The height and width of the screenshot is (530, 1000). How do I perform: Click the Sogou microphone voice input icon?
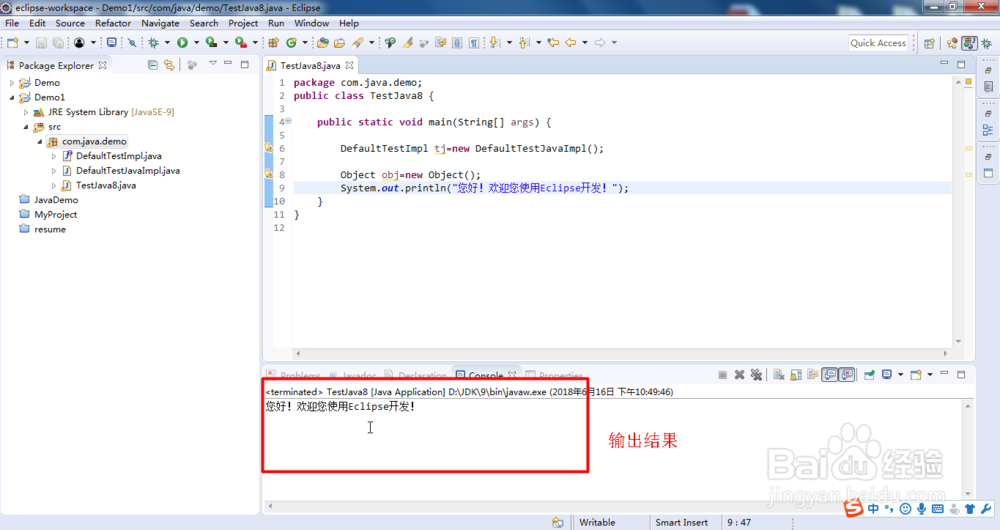(922, 508)
